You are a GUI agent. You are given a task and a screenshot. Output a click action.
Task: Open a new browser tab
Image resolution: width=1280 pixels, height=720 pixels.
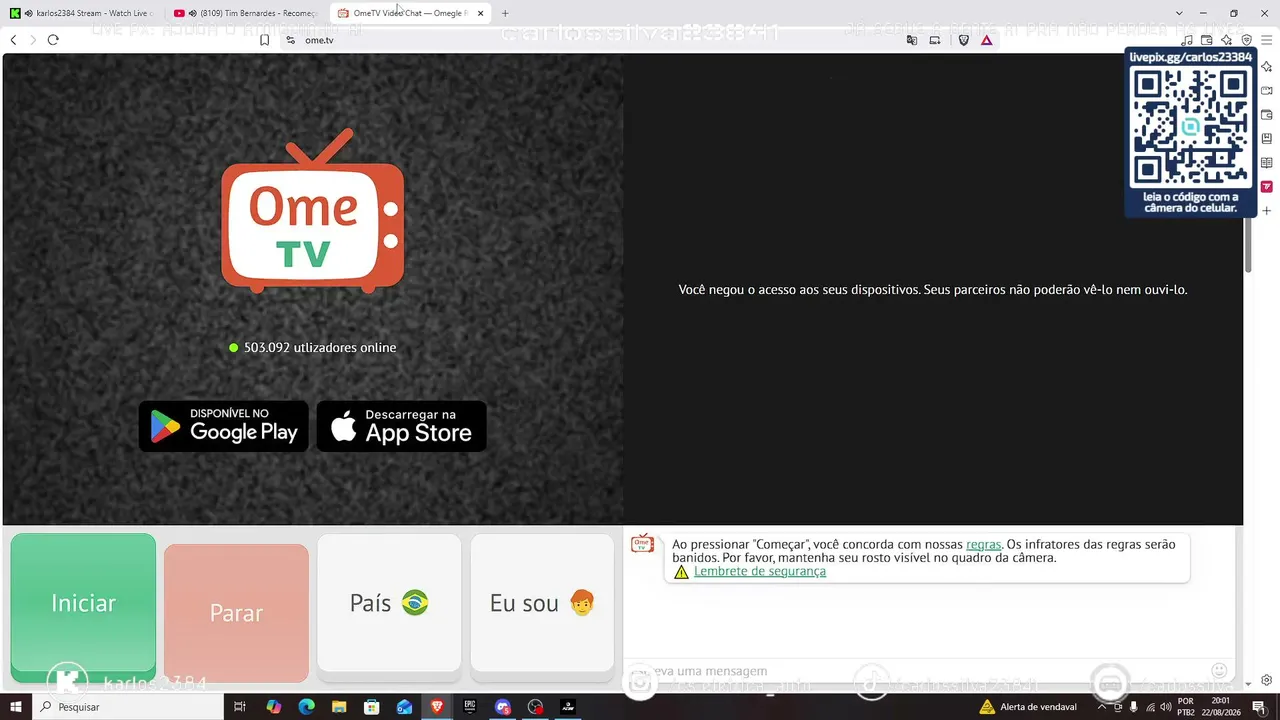505,13
